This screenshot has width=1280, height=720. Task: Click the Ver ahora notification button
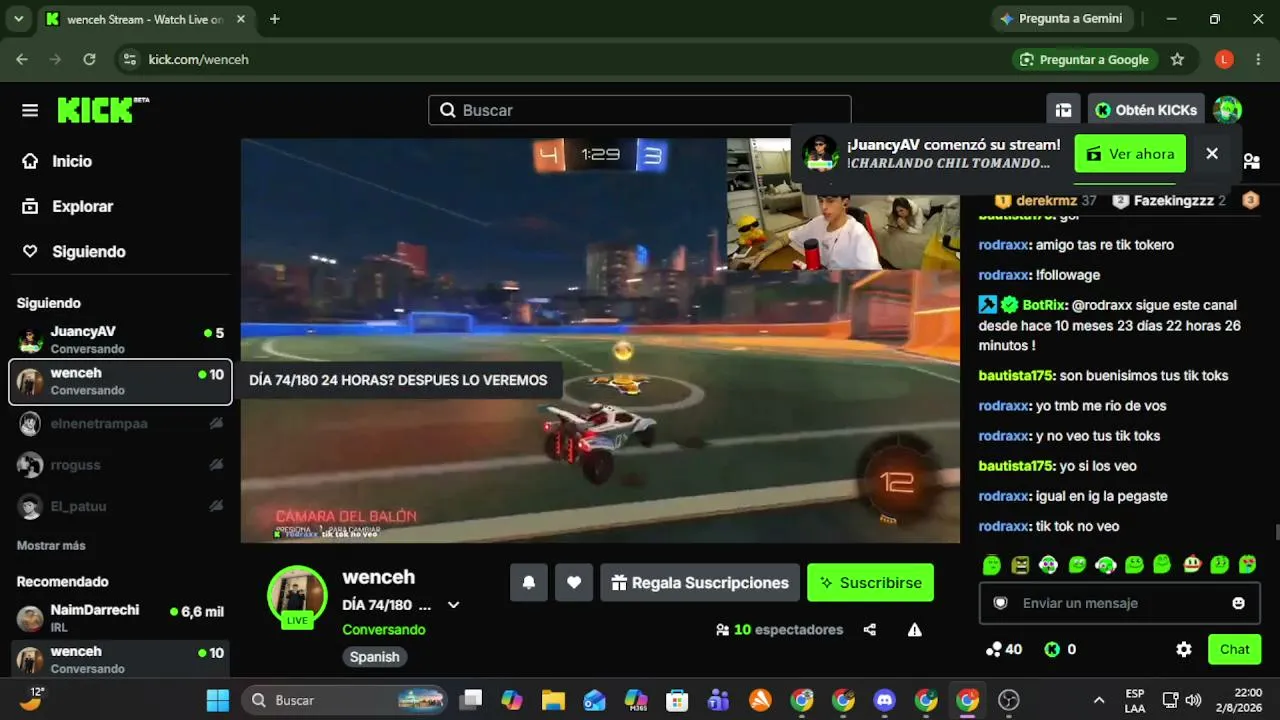(1130, 154)
